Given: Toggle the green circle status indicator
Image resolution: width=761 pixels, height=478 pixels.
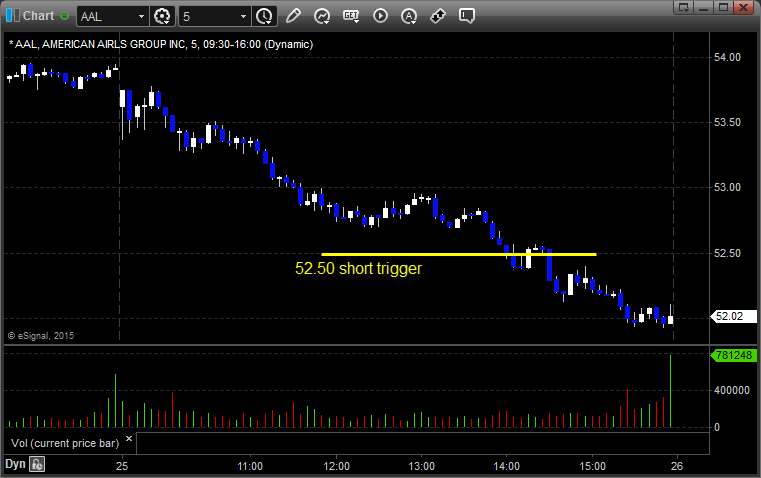Looking at the screenshot, I should click(65, 16).
